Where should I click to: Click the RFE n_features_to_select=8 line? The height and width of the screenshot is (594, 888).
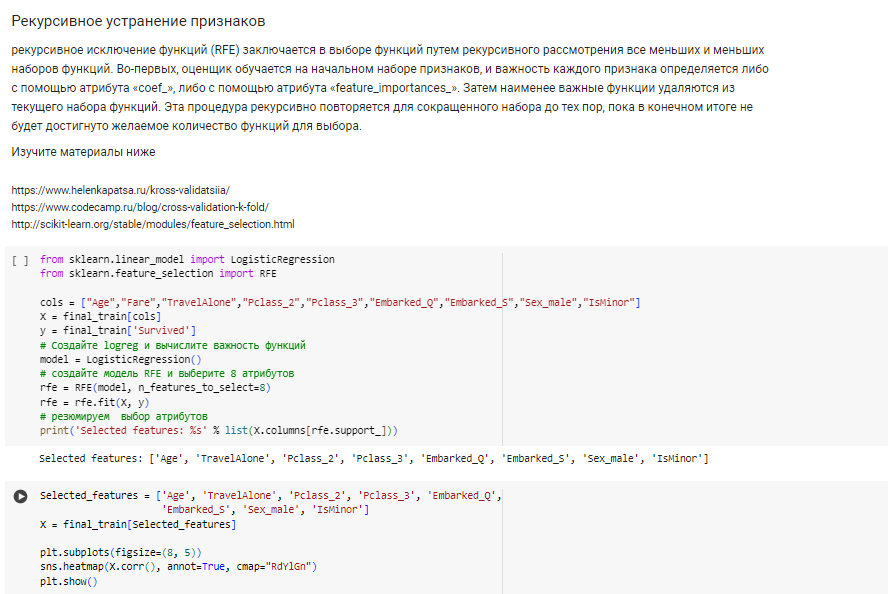[x=155, y=388]
